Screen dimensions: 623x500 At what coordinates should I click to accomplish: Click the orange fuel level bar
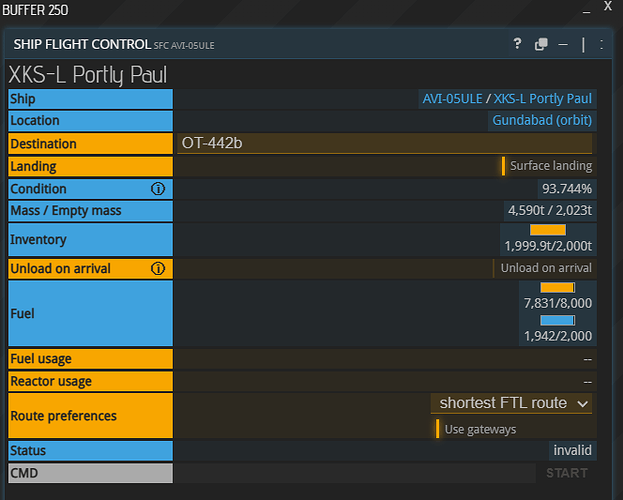pyautogui.click(x=557, y=288)
